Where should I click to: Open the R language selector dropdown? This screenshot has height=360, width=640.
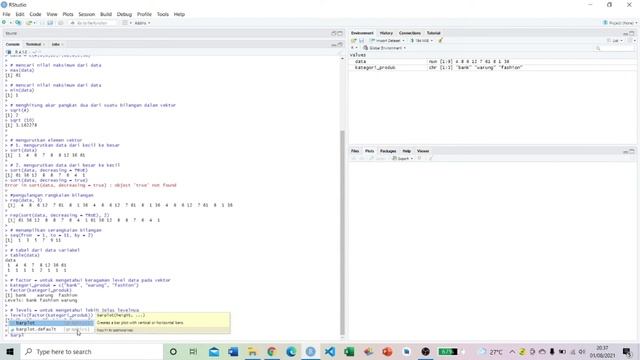coord(353,48)
